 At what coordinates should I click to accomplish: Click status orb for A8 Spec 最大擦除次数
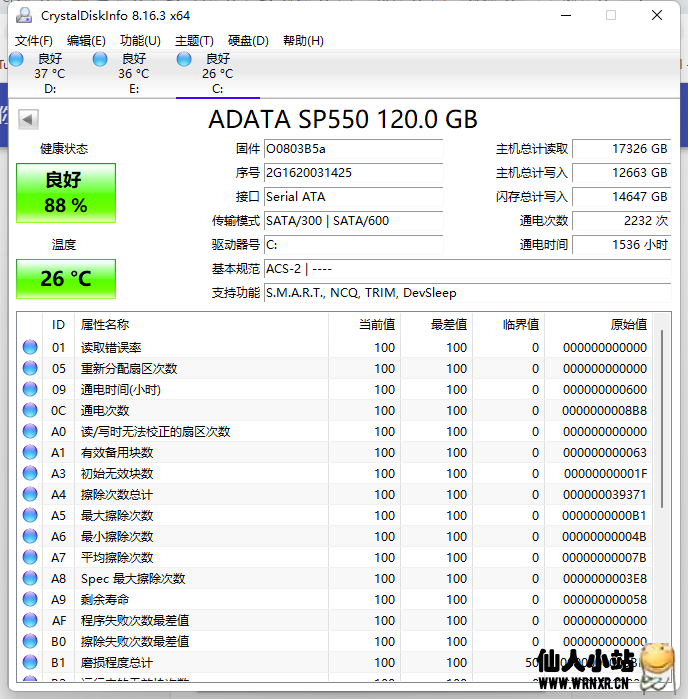[30, 578]
